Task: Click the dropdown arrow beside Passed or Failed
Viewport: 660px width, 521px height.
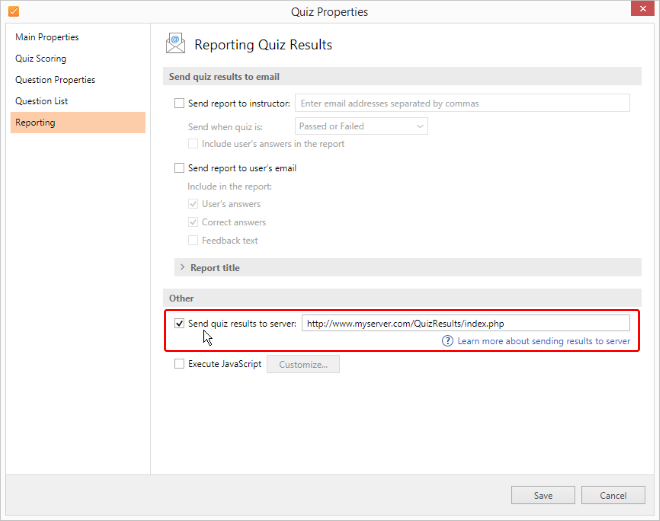Action: [420, 126]
